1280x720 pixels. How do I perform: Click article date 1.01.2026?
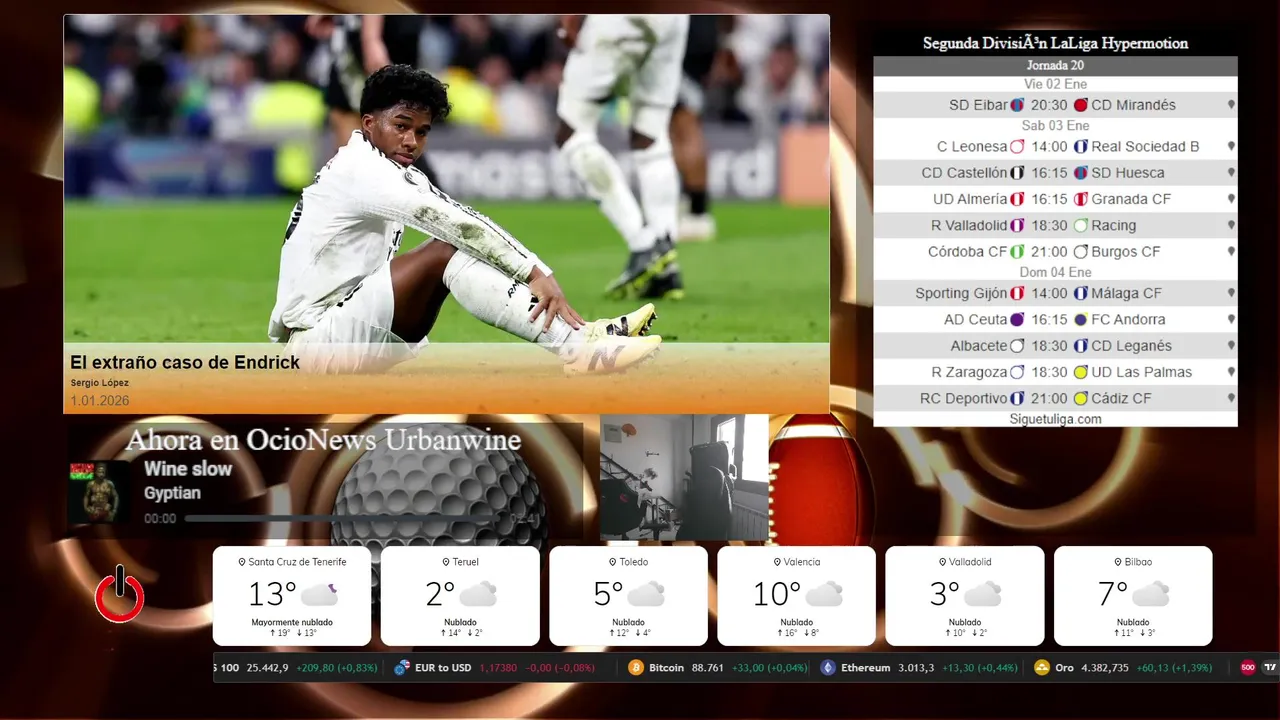pos(100,400)
